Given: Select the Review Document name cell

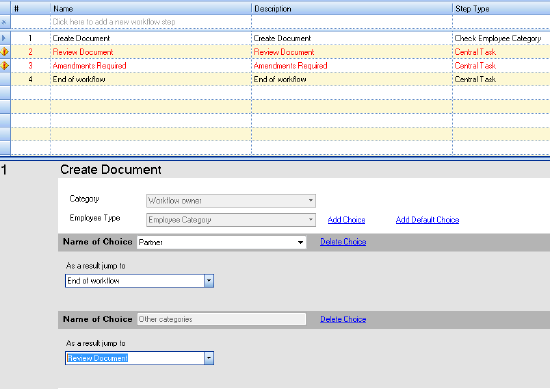Looking at the screenshot, I should click(x=151, y=52).
